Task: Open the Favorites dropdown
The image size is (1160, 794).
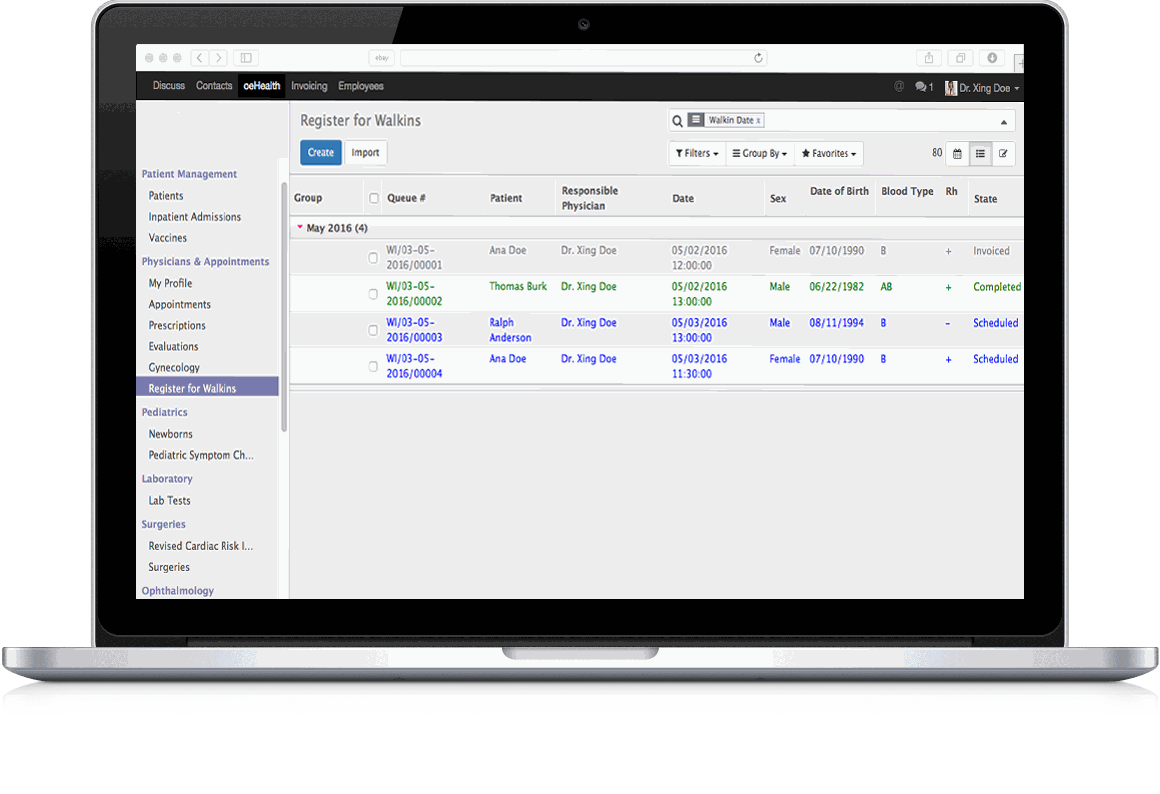Action: click(x=829, y=154)
